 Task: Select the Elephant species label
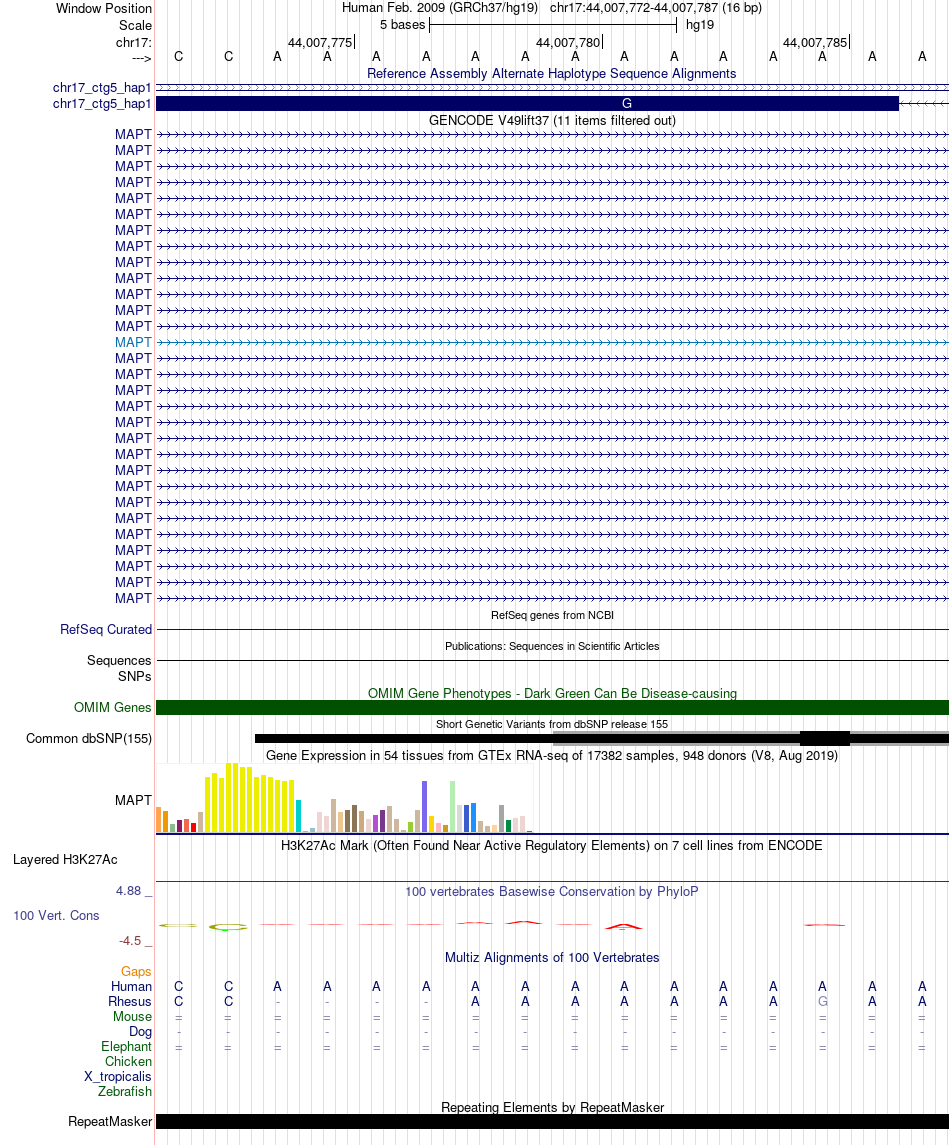coord(126,1046)
